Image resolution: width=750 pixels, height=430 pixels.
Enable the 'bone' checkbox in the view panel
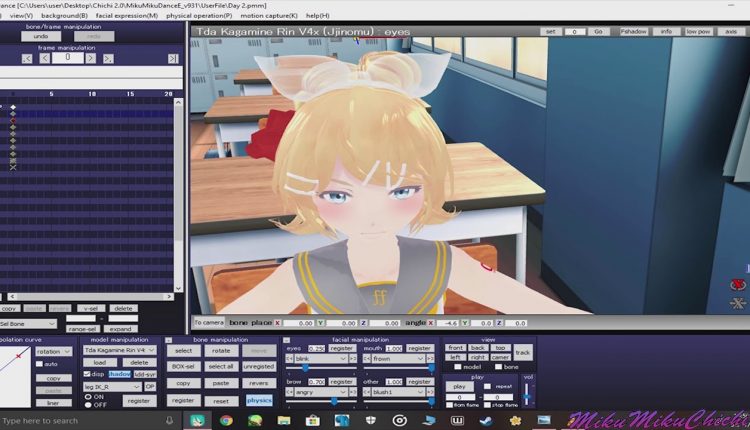coord(498,367)
